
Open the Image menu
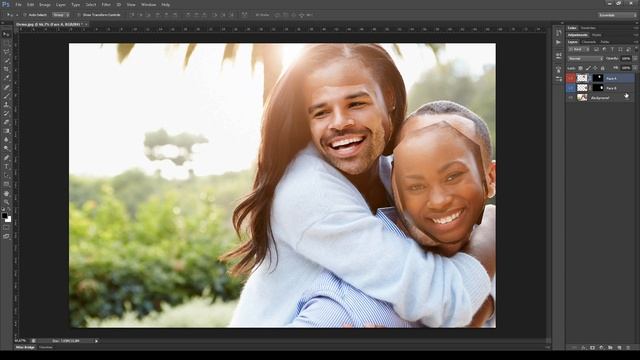(45, 4)
